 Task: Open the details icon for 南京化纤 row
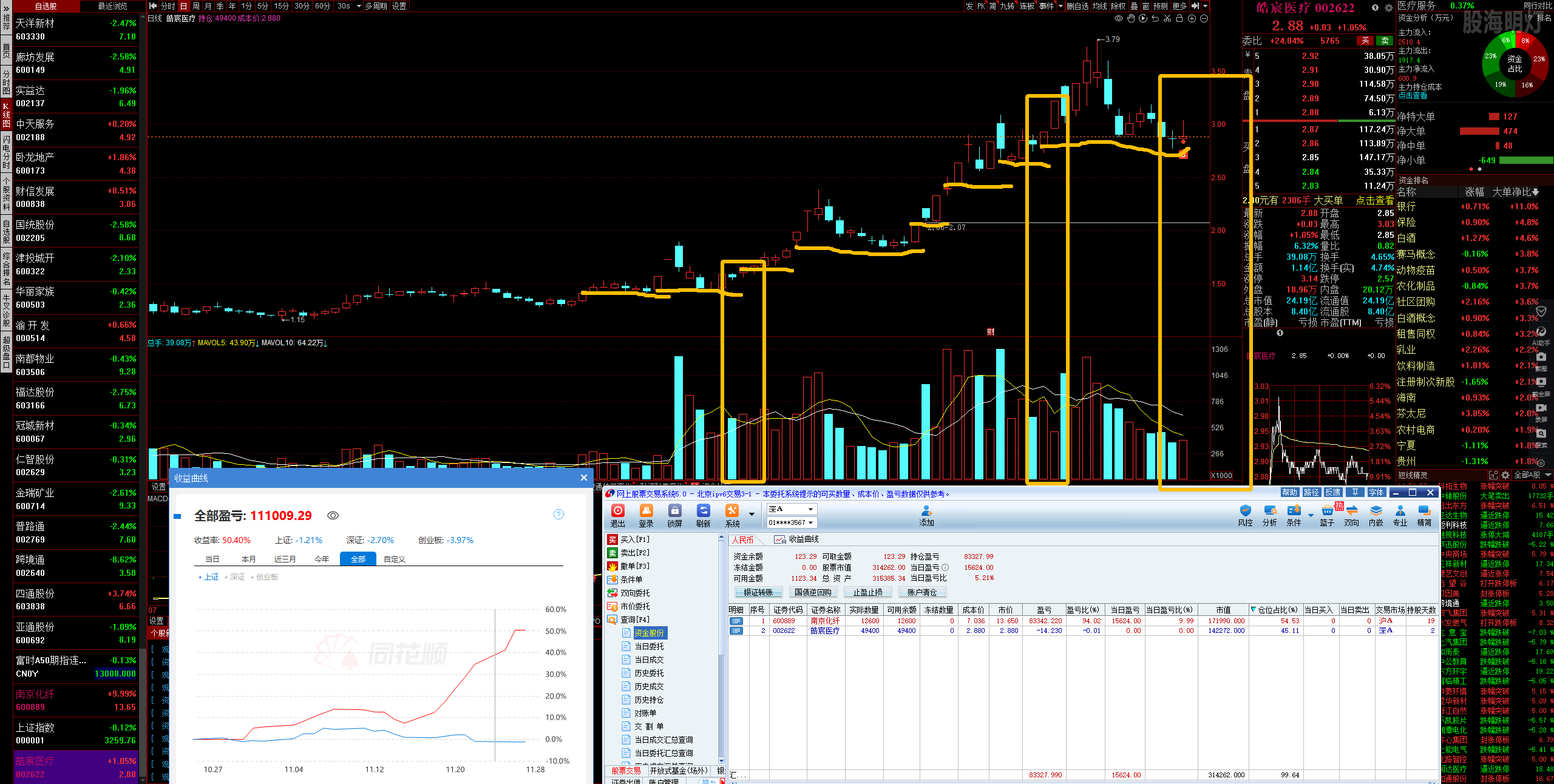click(x=736, y=621)
